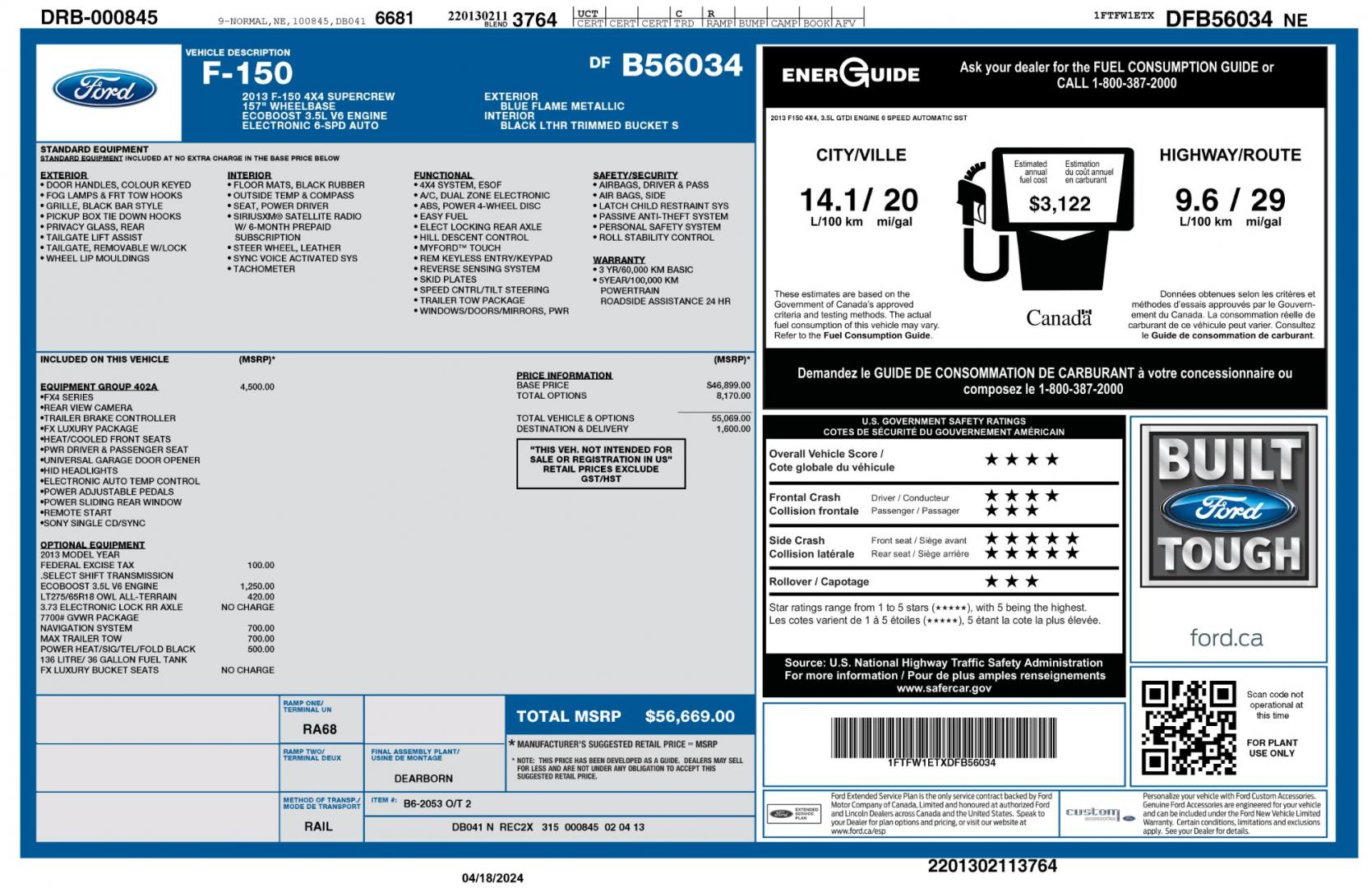1372x888 pixels.
Task: Click the VIN barcode above 1FTFW1ETXDFB56034
Action: click(x=942, y=738)
